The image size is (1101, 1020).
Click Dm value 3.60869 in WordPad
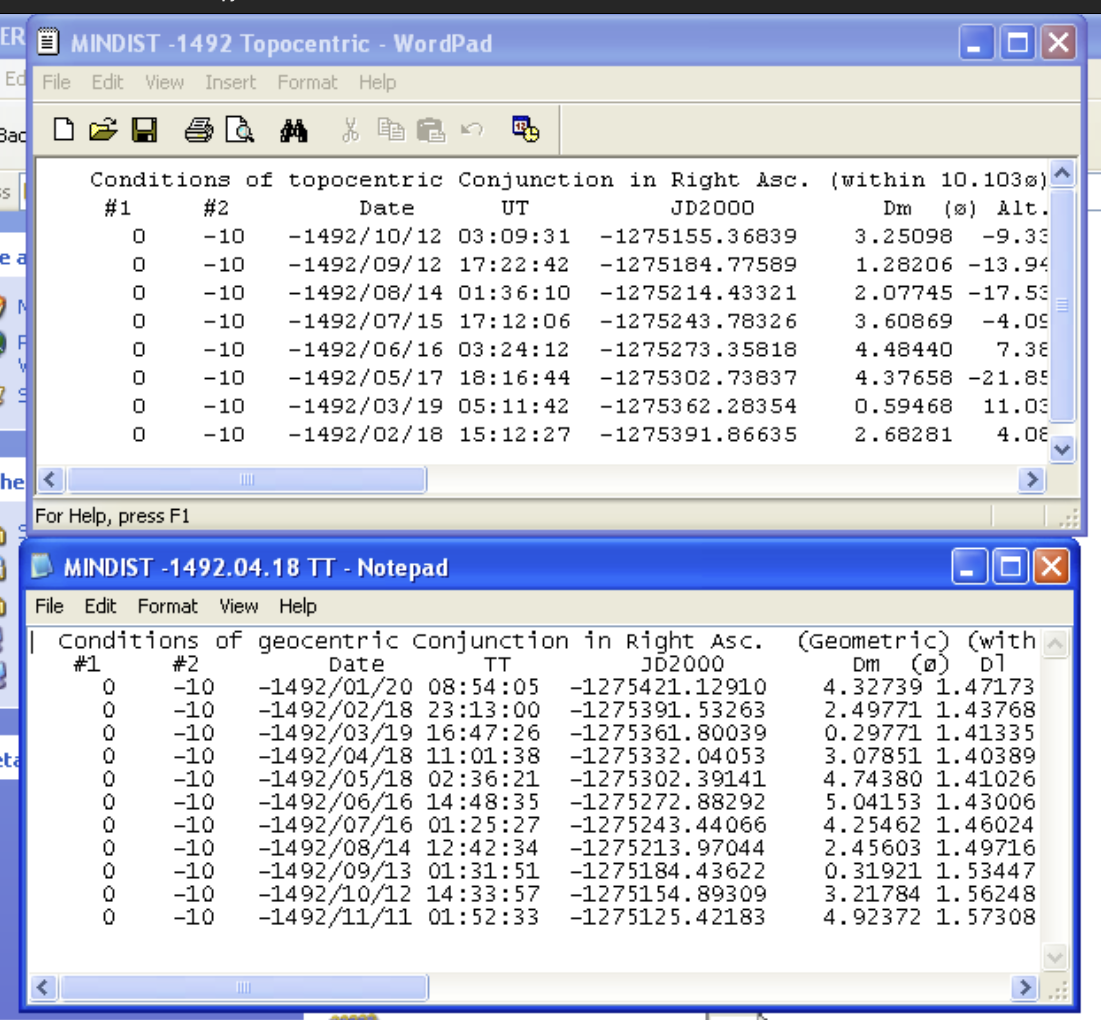(x=903, y=322)
